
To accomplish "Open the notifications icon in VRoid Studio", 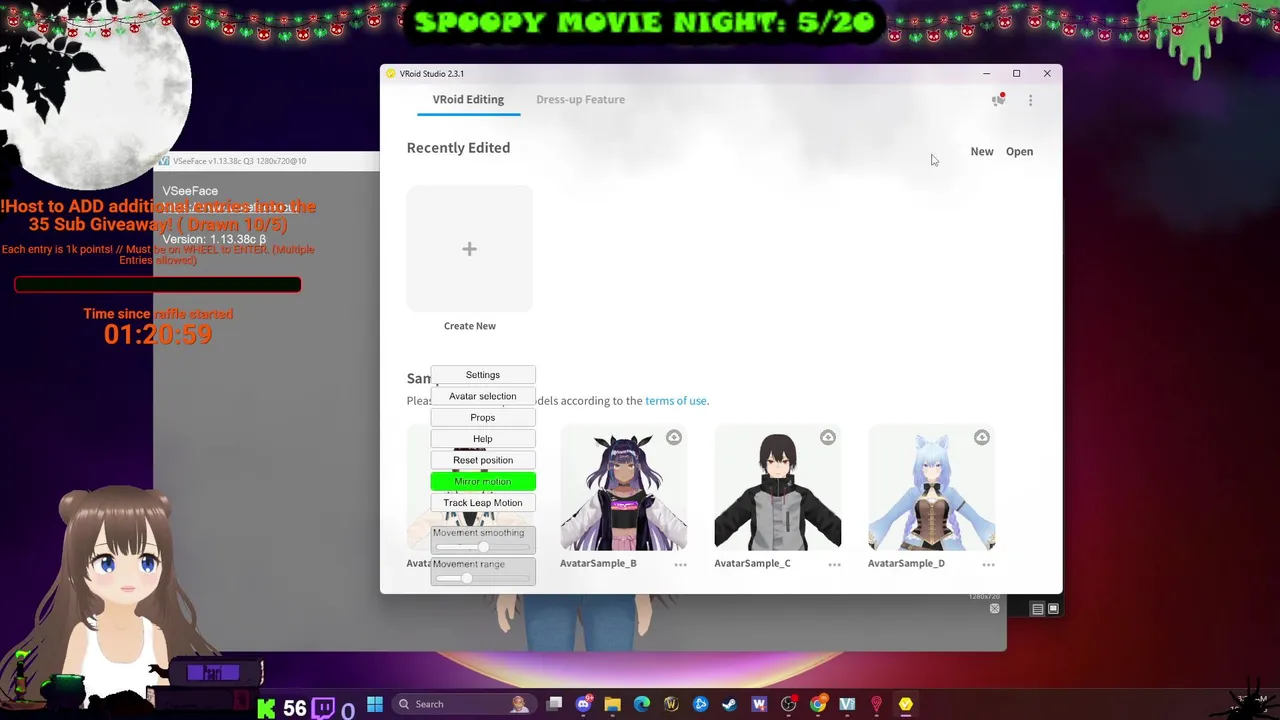I will pos(998,99).
